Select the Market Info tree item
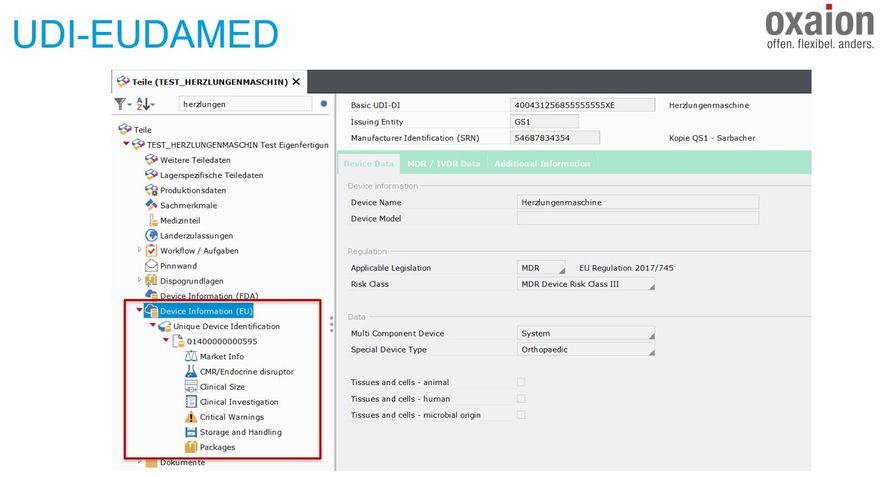 (222, 356)
